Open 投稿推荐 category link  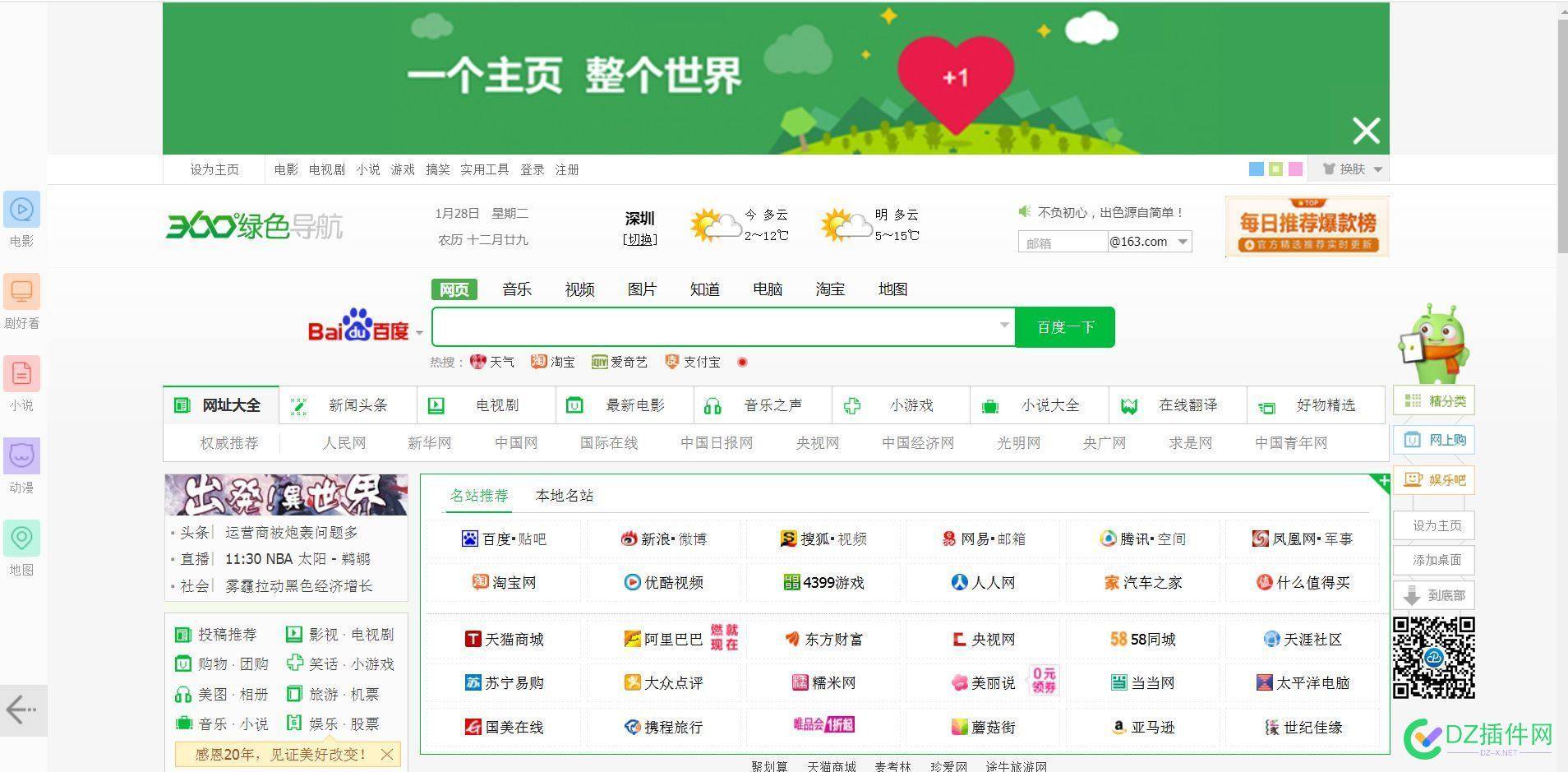click(x=217, y=635)
